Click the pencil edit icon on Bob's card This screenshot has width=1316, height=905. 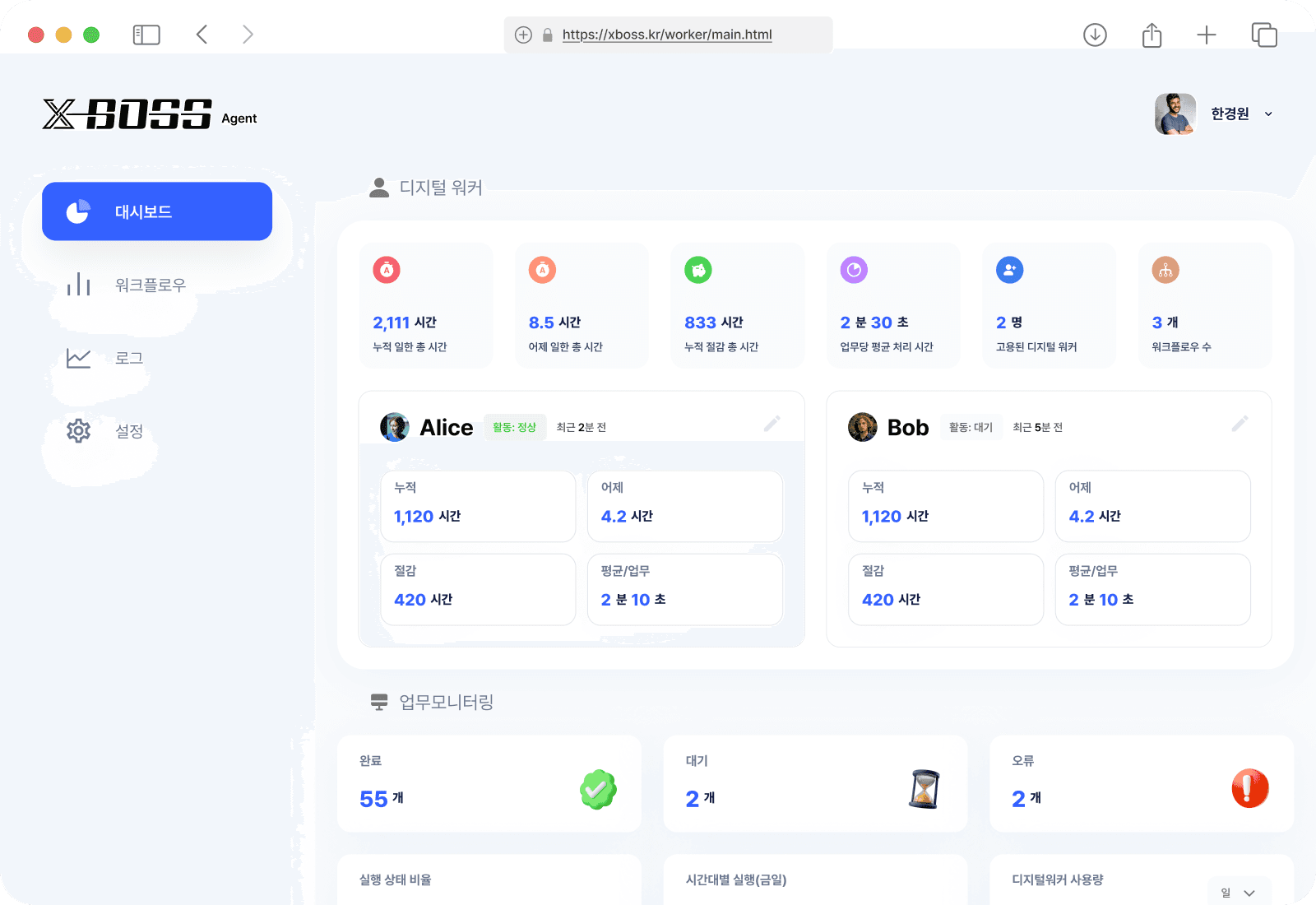pos(1240,424)
